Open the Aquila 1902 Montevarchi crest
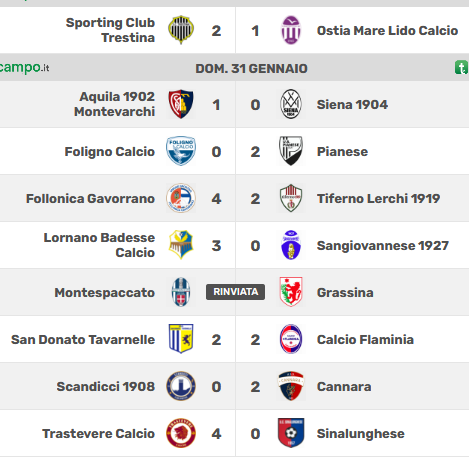 click(181, 104)
